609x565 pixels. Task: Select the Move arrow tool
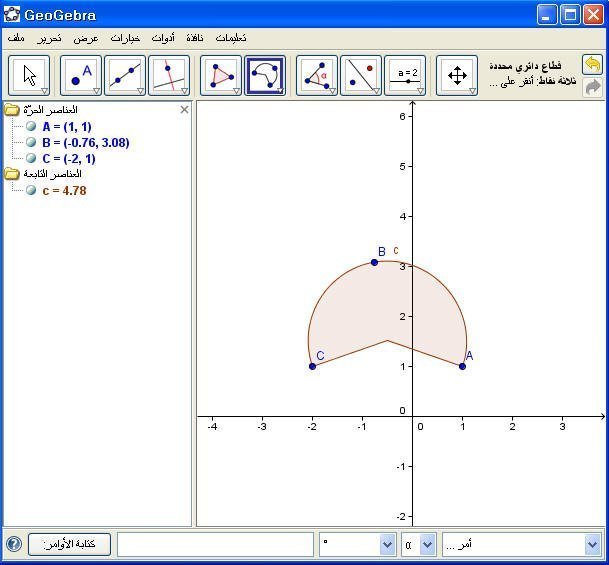pyautogui.click(x=29, y=76)
